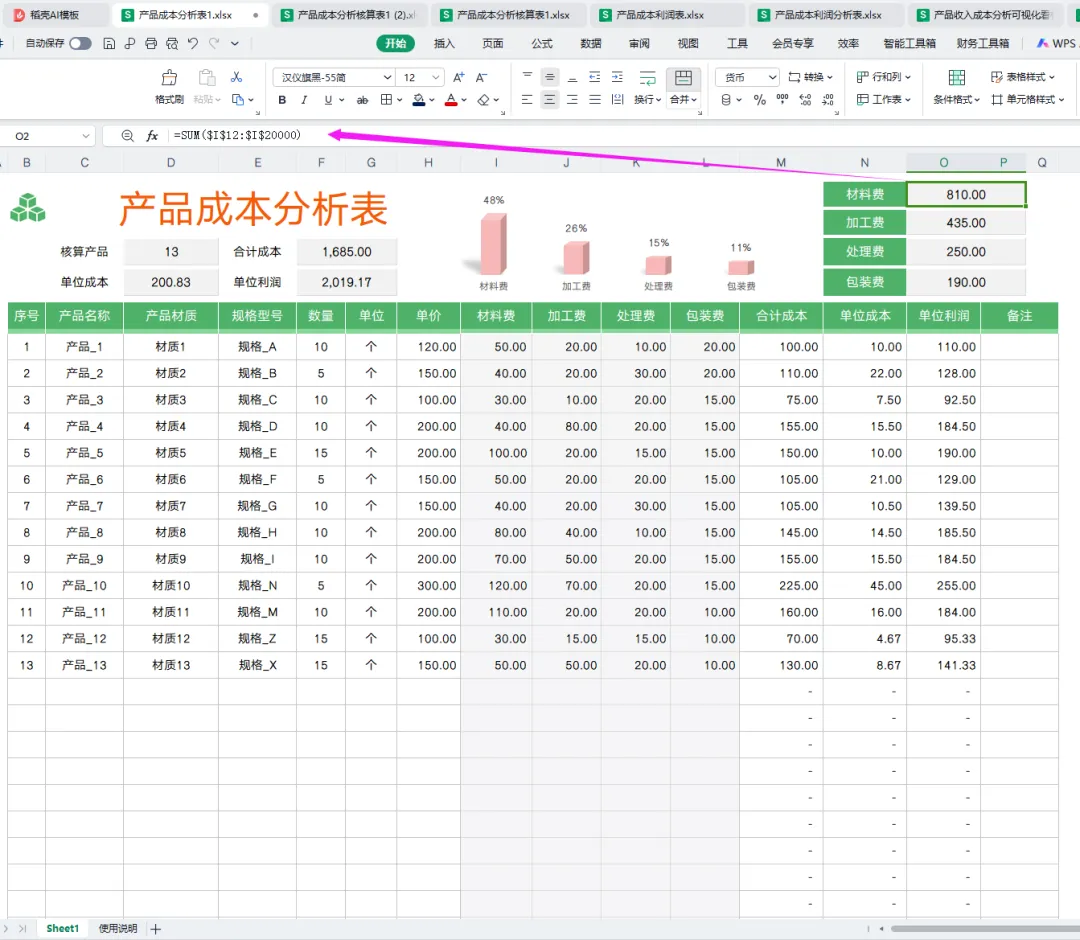This screenshot has width=1080, height=940.
Task: Undo the last action
Action: point(193,43)
